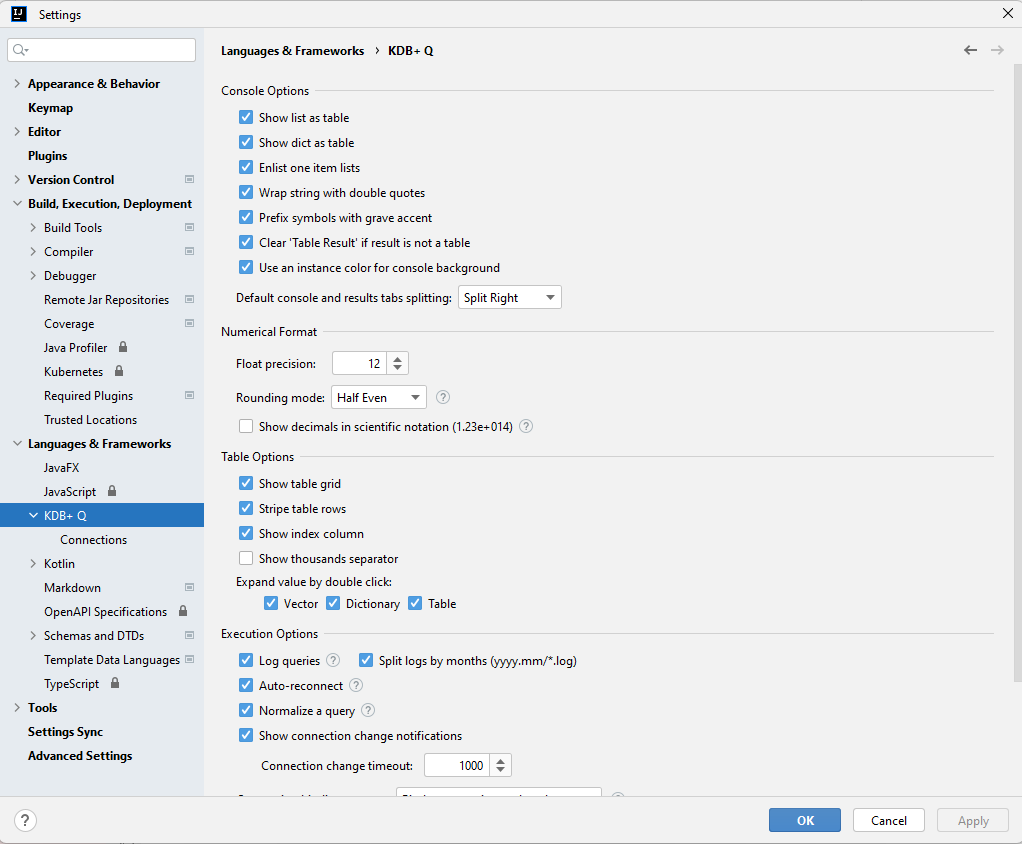1022x844 pixels.
Task: Click the search magnifier icon in settings search
Action: point(20,50)
